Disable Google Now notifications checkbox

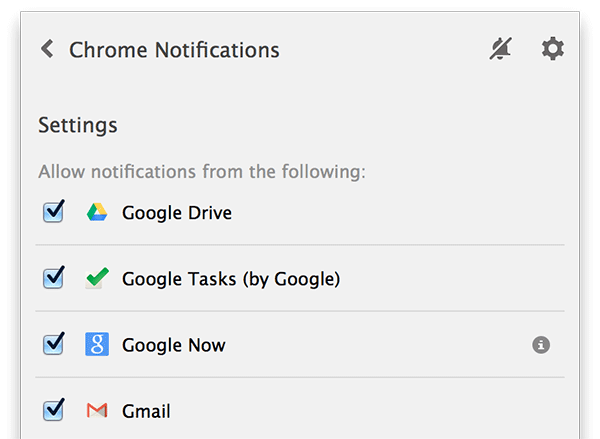coord(53,344)
